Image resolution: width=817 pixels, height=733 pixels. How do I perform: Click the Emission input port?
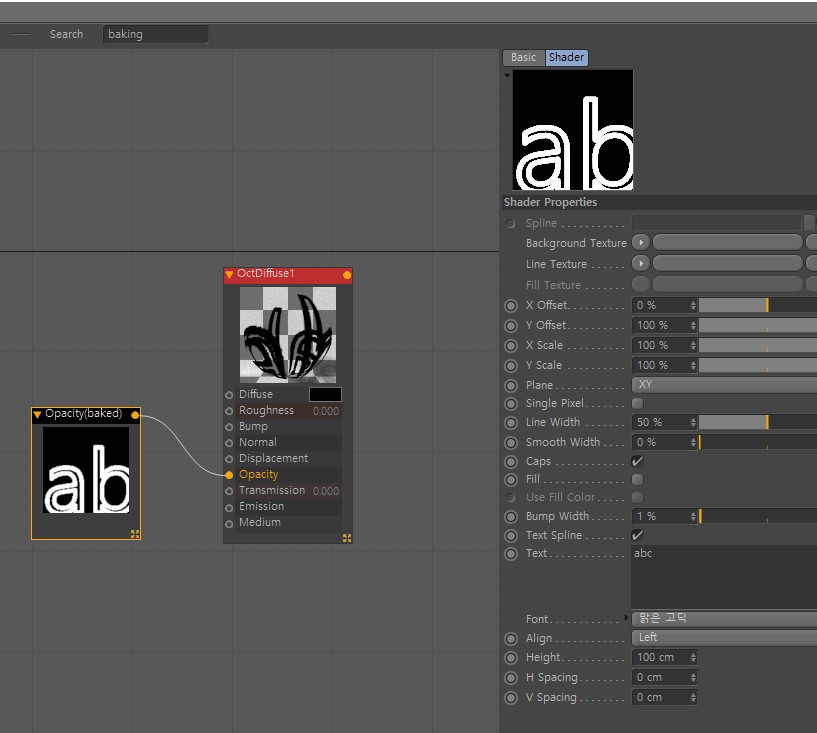229,507
